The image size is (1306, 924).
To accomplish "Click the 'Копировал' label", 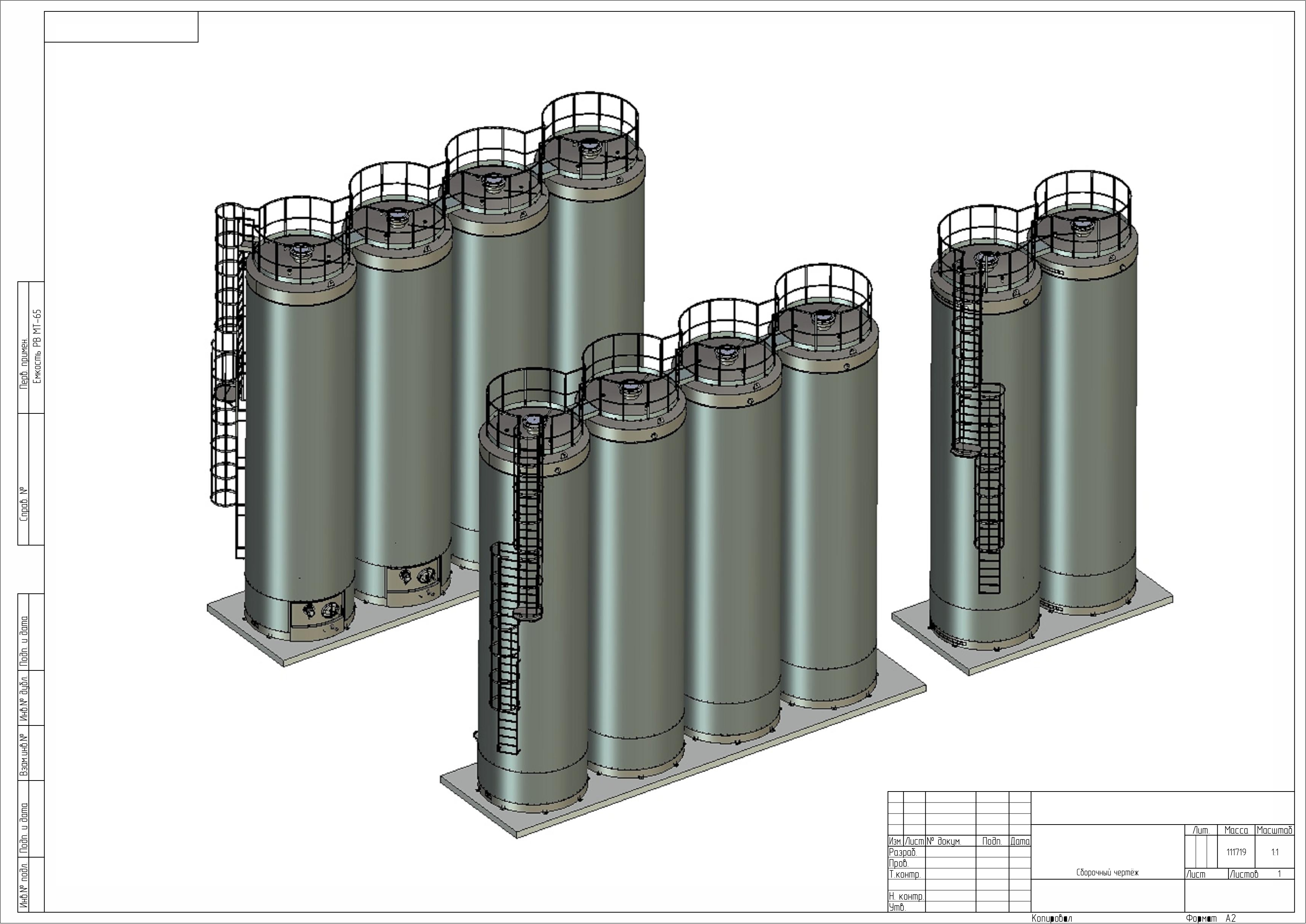I will point(1052,918).
